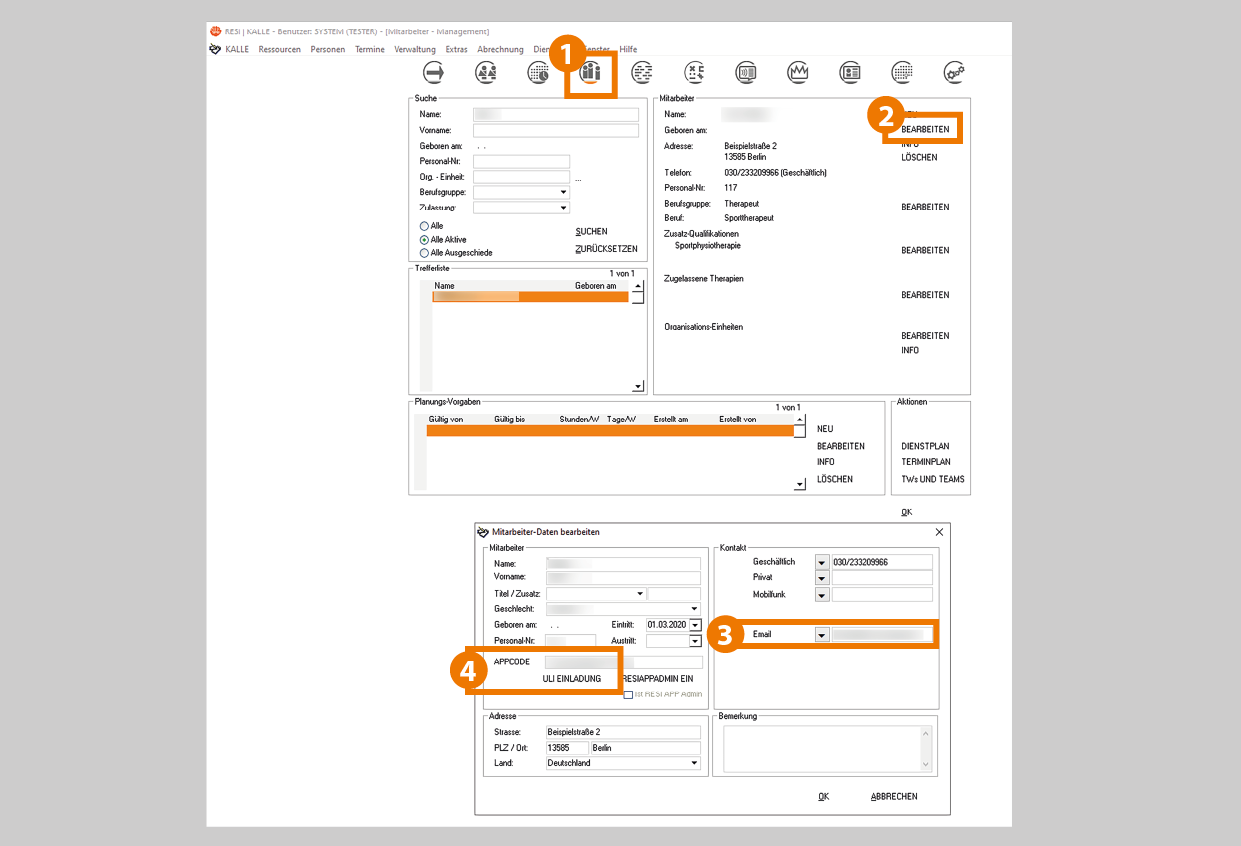Open the Land dropdown showing Deutschland

point(694,763)
